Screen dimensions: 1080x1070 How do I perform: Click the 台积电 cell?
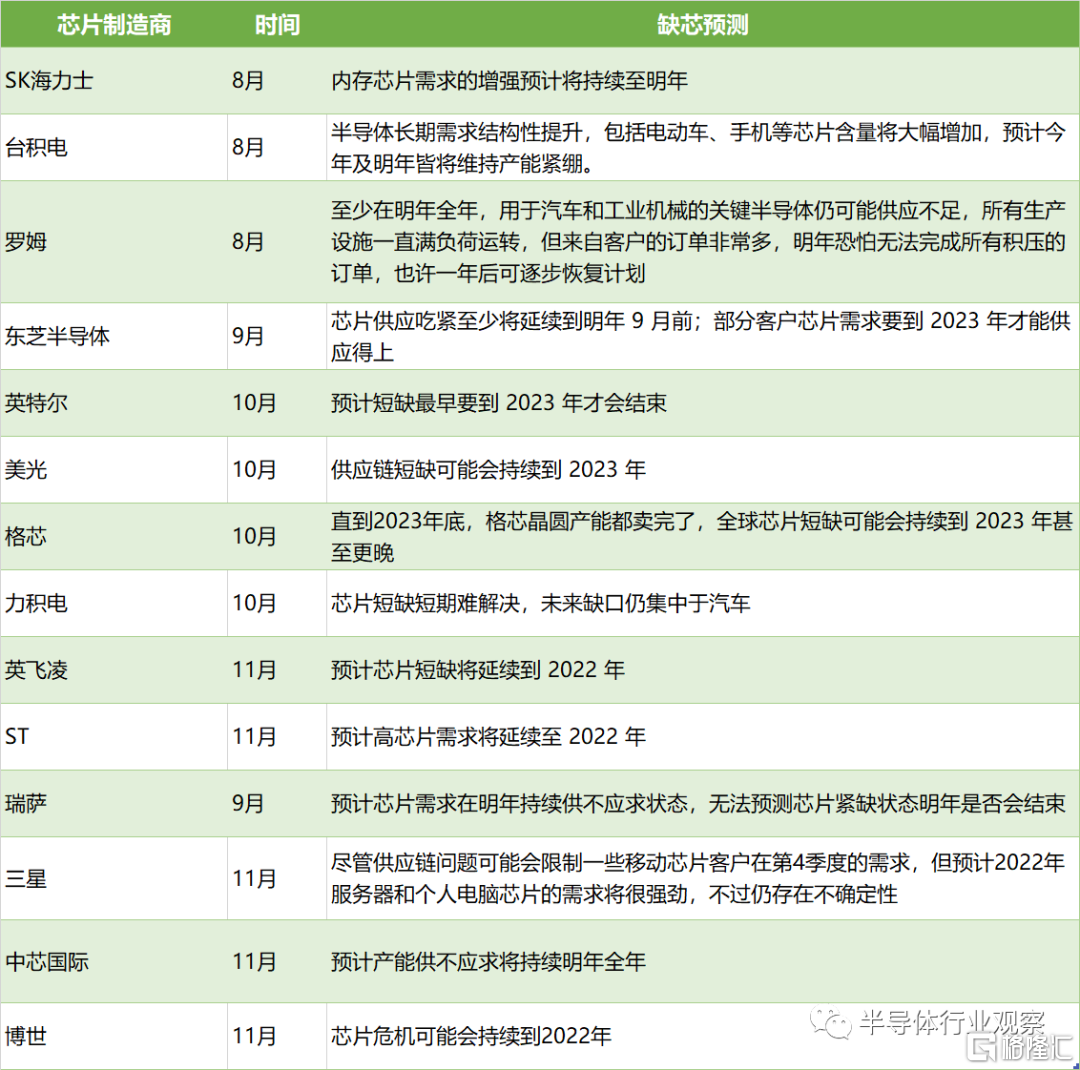(x=35, y=148)
